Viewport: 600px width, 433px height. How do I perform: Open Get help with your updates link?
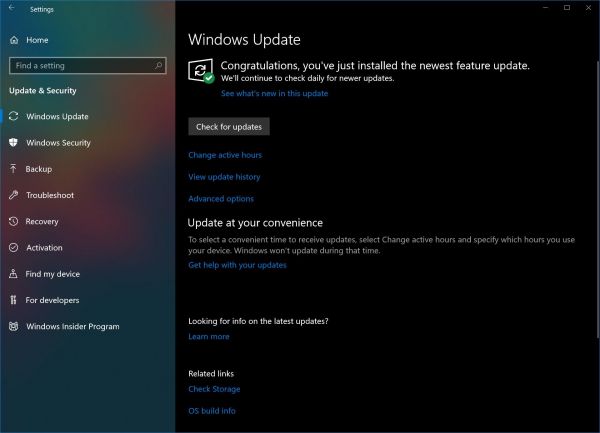pos(237,265)
